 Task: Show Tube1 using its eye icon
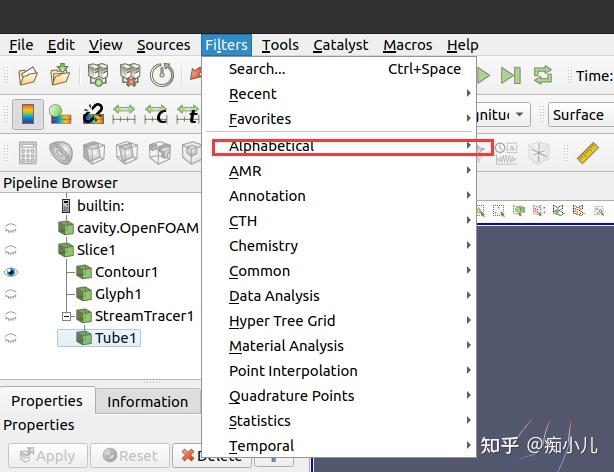[x=11, y=338]
